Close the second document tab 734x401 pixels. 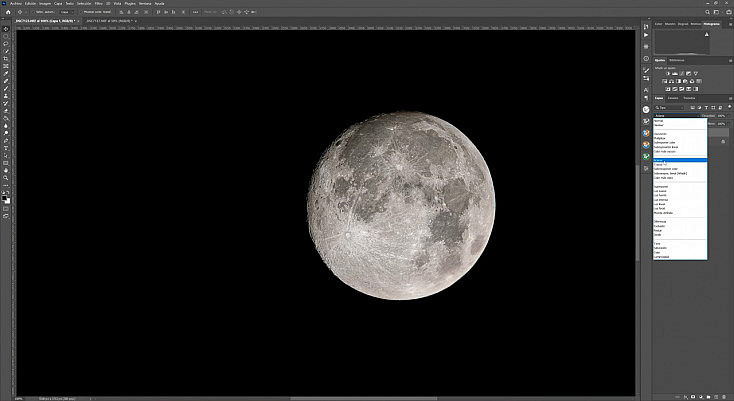point(135,21)
